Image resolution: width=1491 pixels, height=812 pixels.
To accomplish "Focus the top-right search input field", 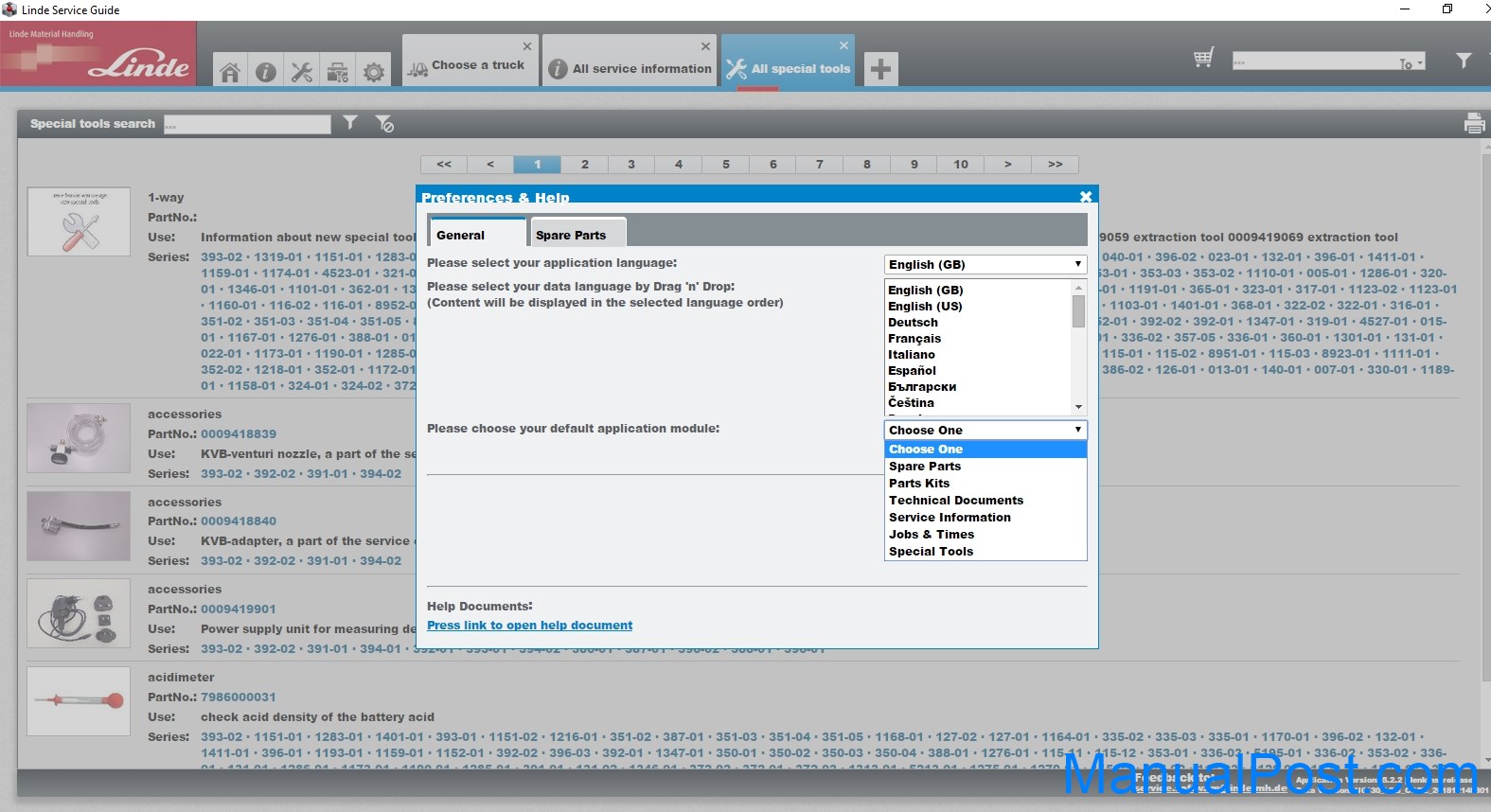I will [x=1314, y=62].
